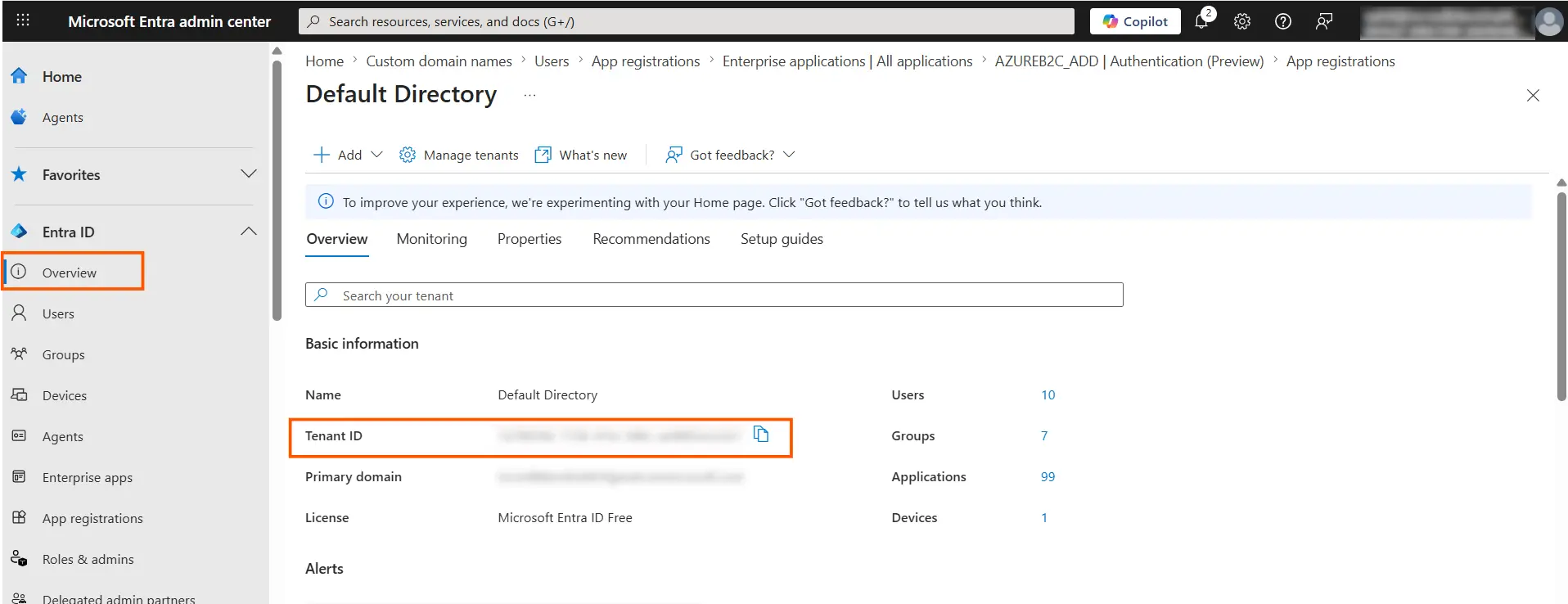The height and width of the screenshot is (604, 1568).
Task: Click Enterprise applications | All applications breadcrumb
Action: [847, 61]
